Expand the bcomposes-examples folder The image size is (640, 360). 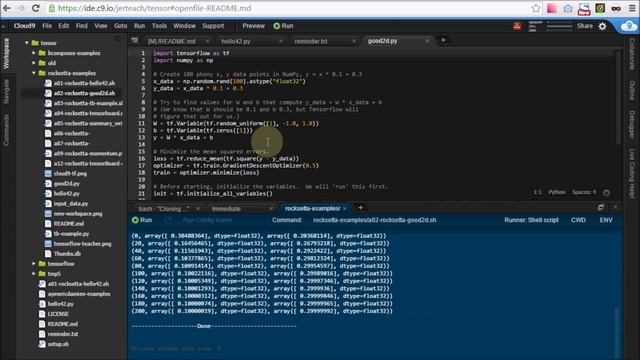[33, 53]
